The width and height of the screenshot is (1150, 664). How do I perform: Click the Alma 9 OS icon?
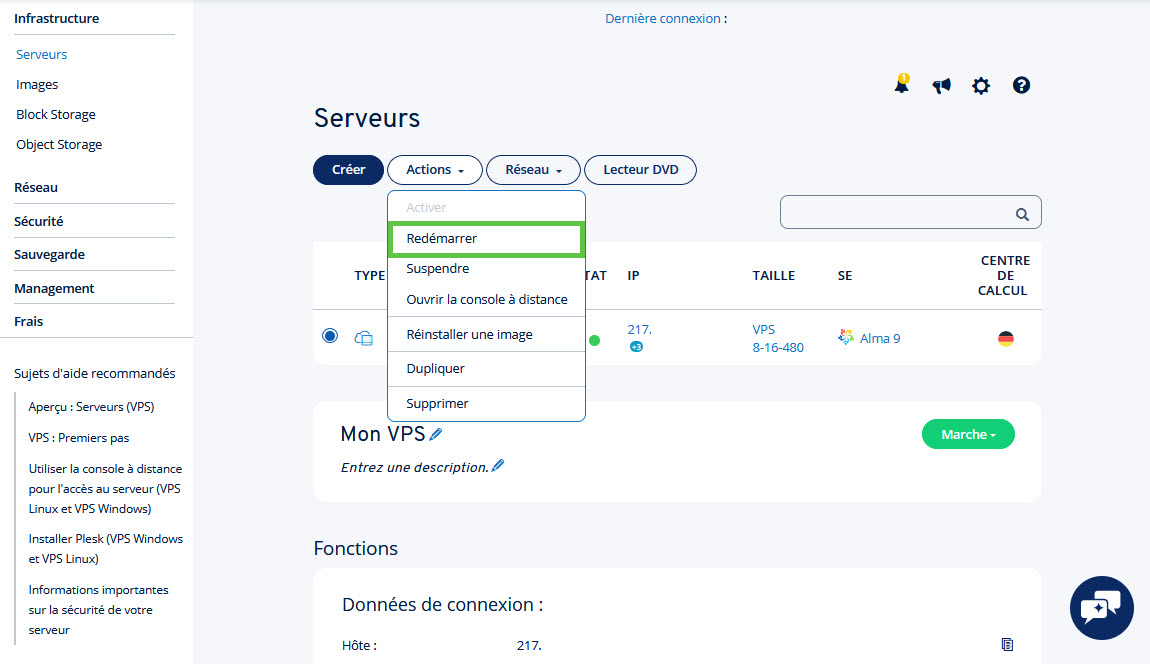tap(846, 337)
